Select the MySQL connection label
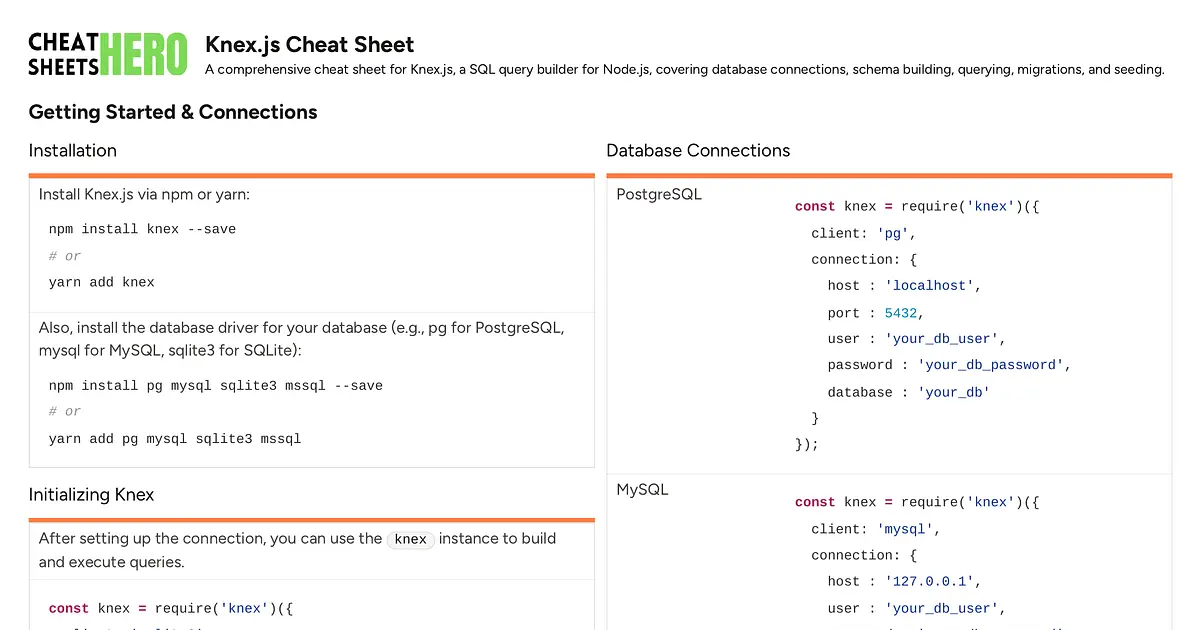The image size is (1200, 630). click(x=642, y=489)
